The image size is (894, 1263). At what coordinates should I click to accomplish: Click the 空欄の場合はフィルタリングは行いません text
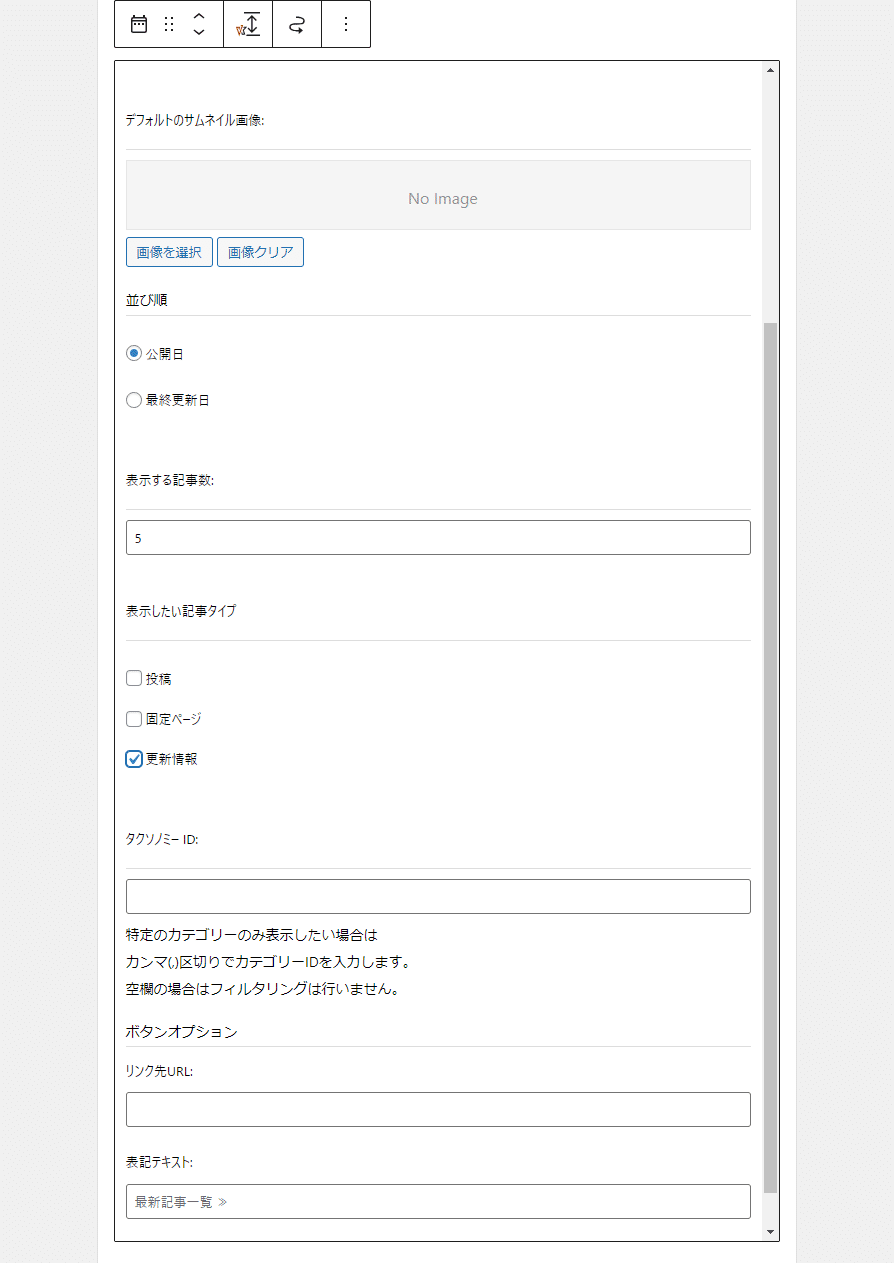tap(263, 990)
